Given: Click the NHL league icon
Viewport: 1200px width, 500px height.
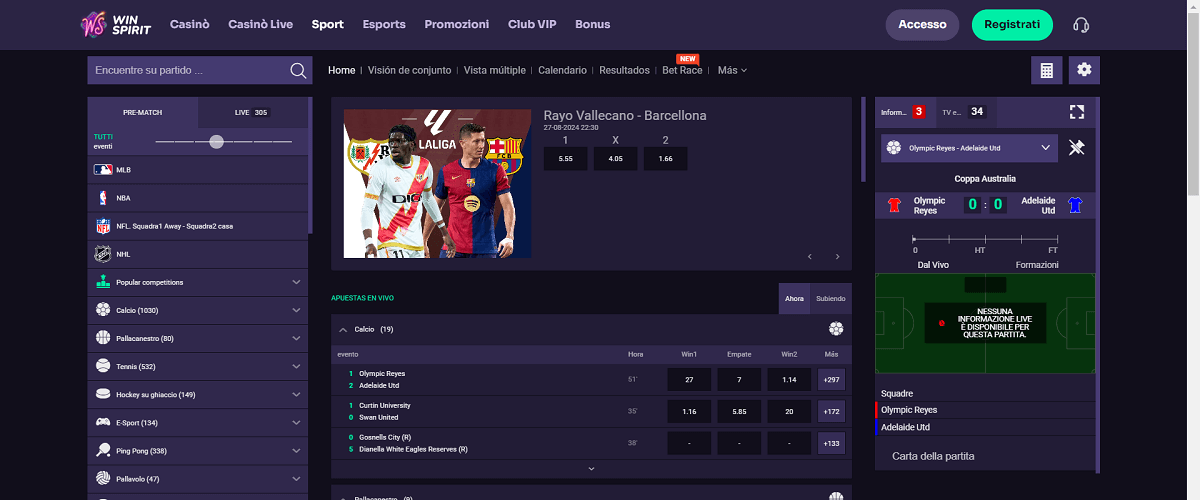Looking at the screenshot, I should tap(102, 254).
